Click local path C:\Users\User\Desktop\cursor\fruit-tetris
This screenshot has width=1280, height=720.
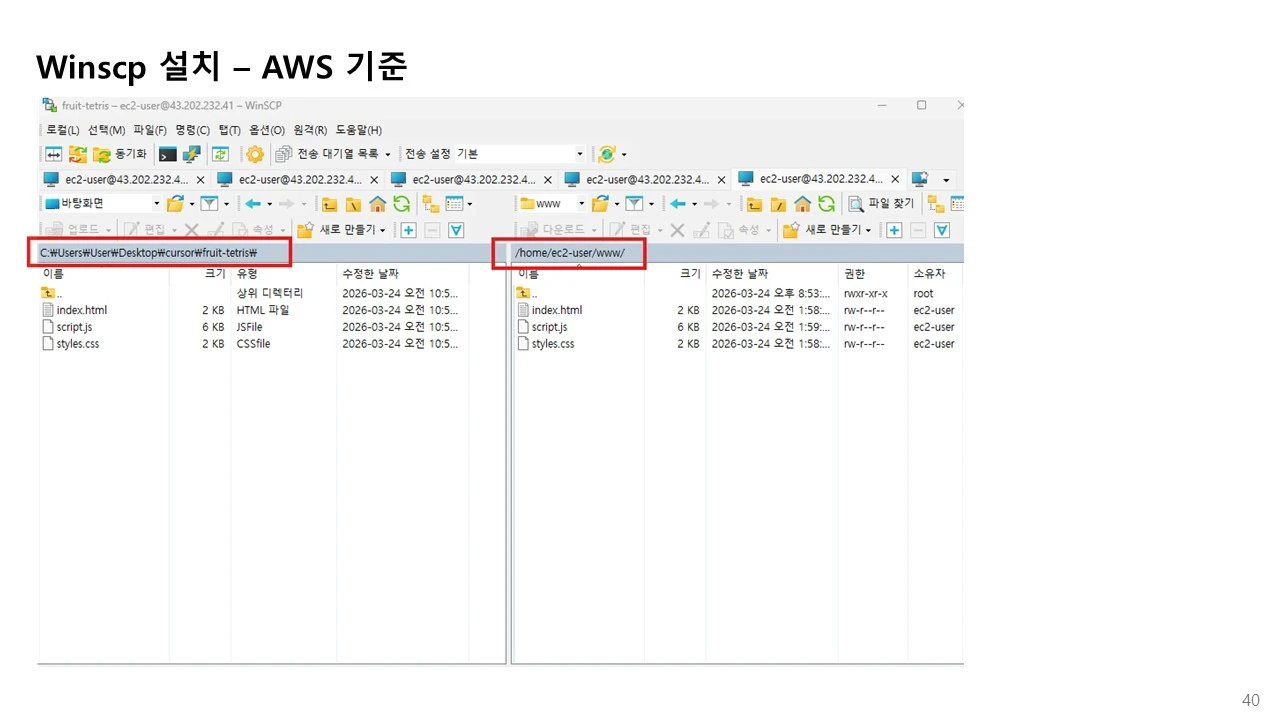click(x=148, y=253)
